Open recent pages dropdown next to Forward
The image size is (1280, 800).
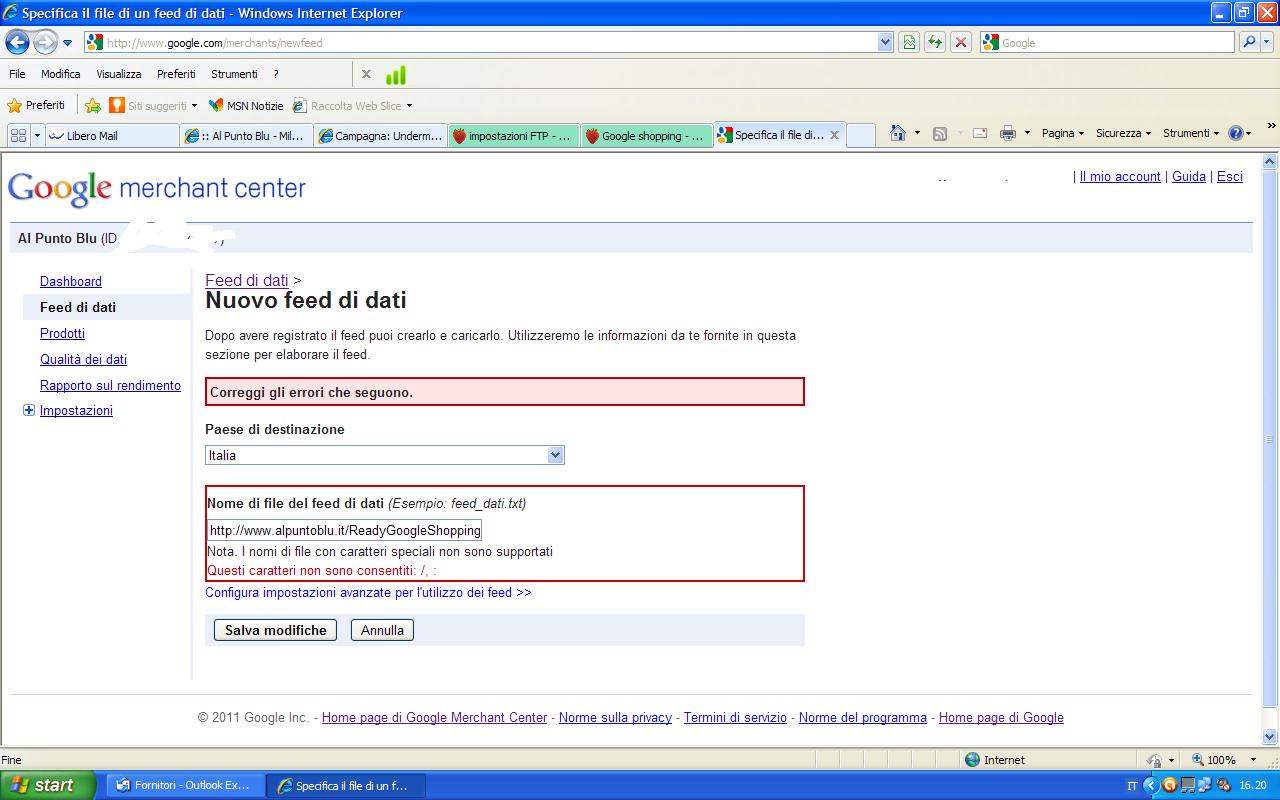click(68, 43)
